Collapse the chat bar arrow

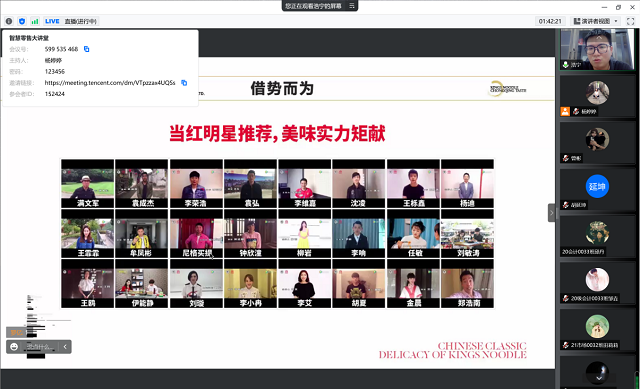65,347
